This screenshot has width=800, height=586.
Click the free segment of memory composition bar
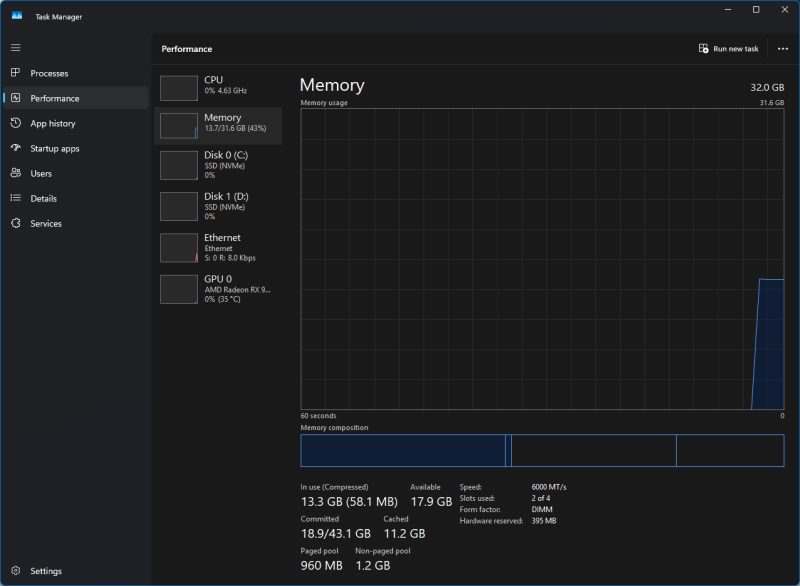(730, 450)
